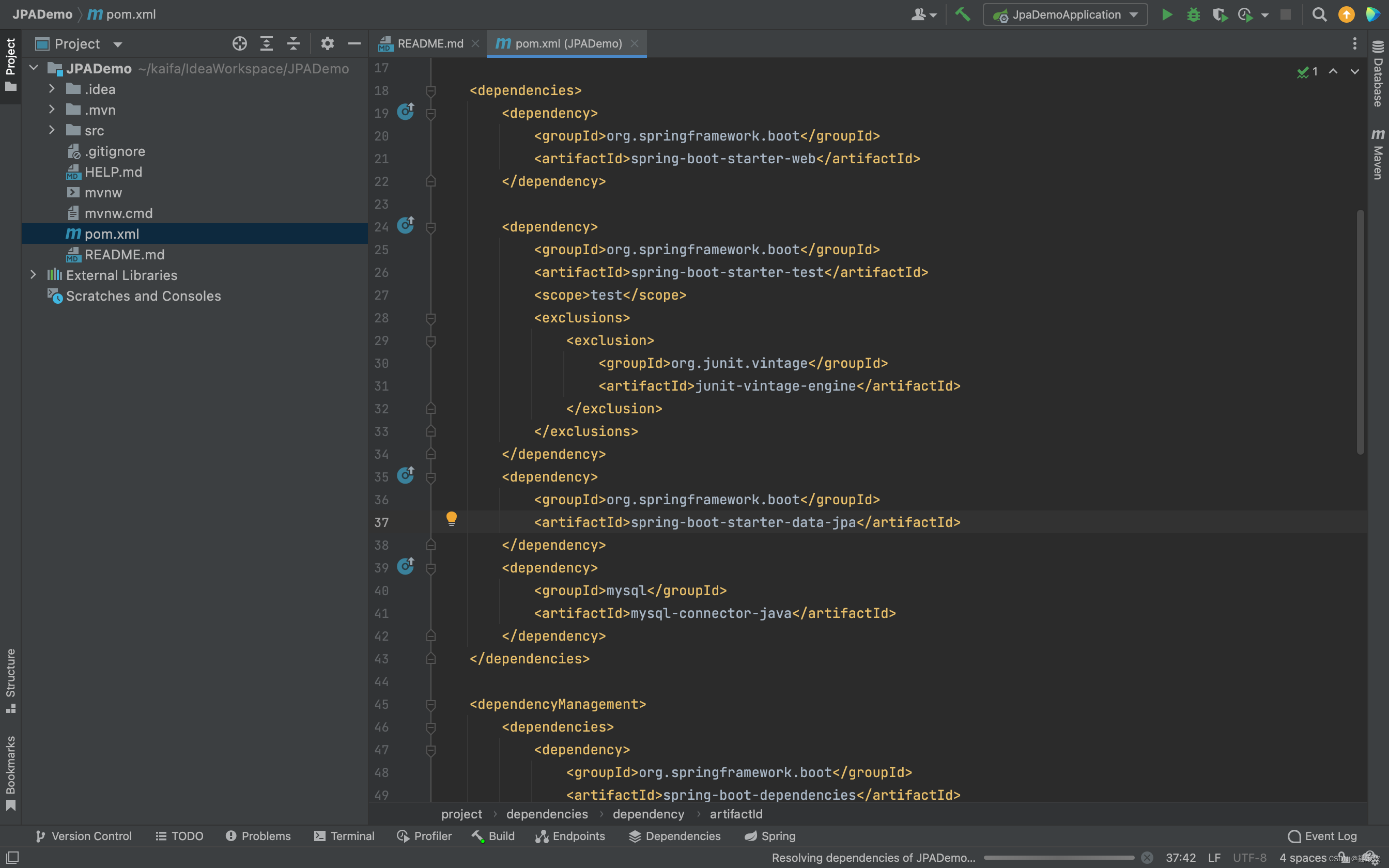Toggle the Maven tool window sidebar button

(1378, 154)
